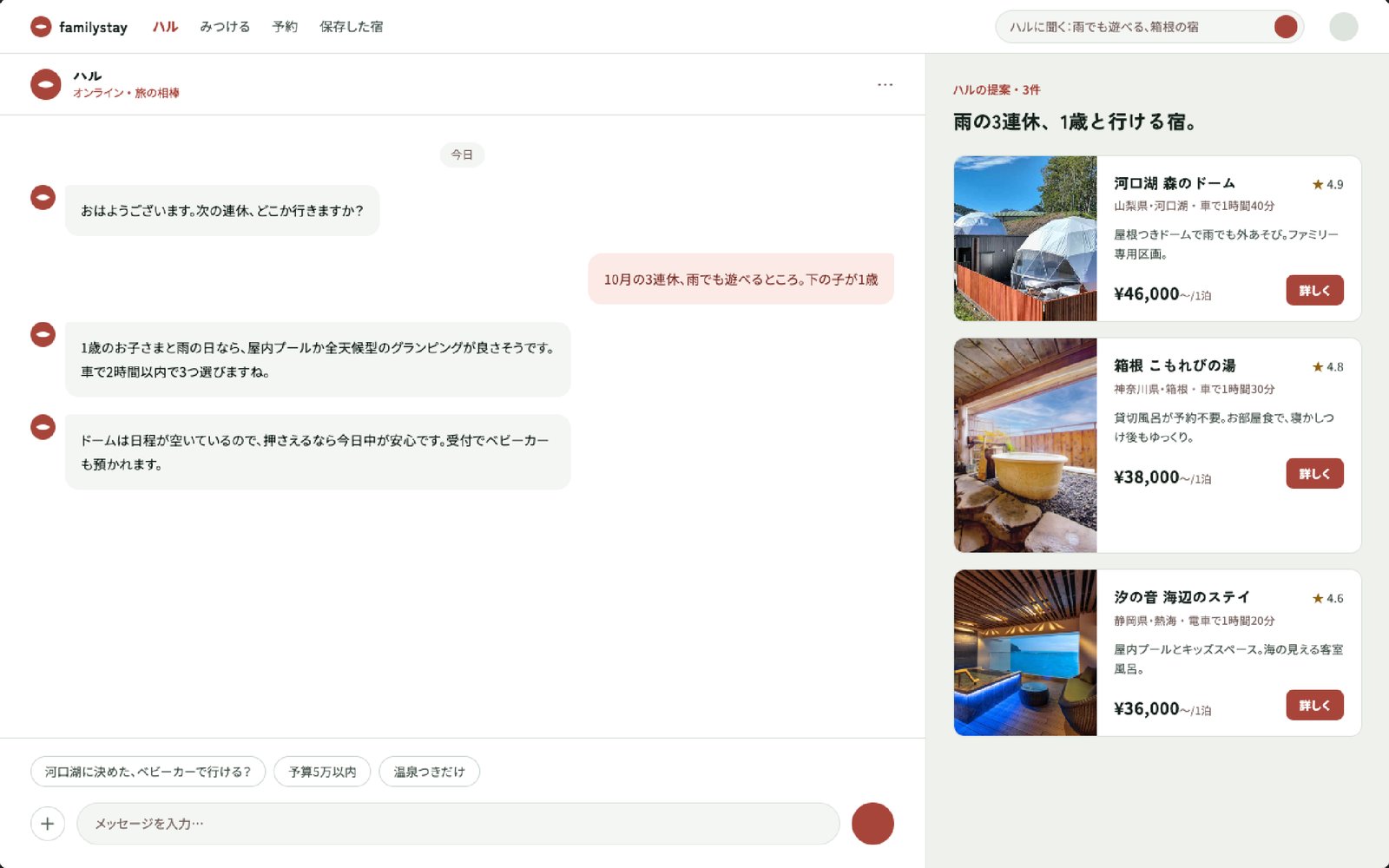The width and height of the screenshot is (1389, 868).
Task: Click the familystay logo icon
Action: 41,27
